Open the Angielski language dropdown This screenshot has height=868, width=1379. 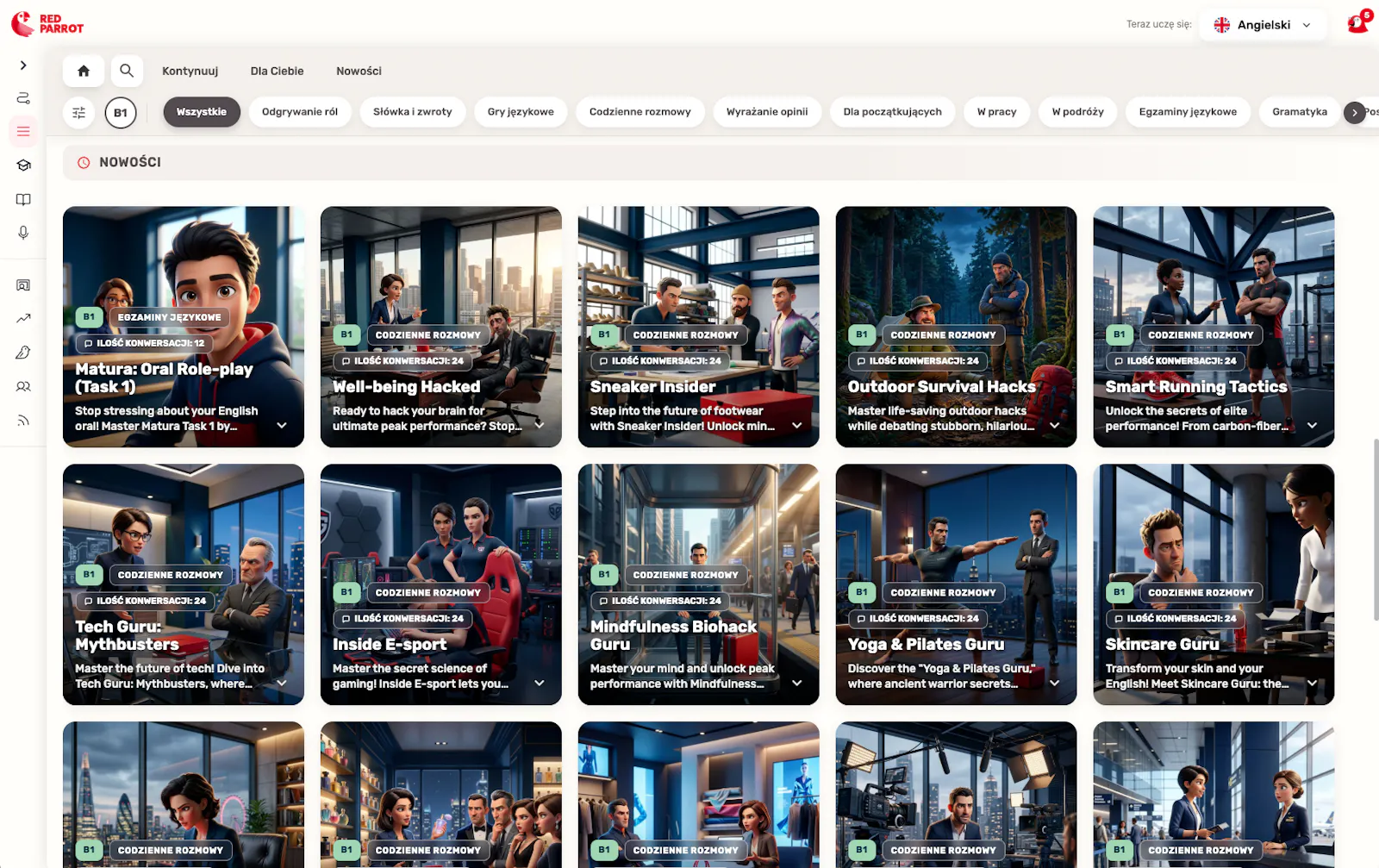pyautogui.click(x=1263, y=25)
